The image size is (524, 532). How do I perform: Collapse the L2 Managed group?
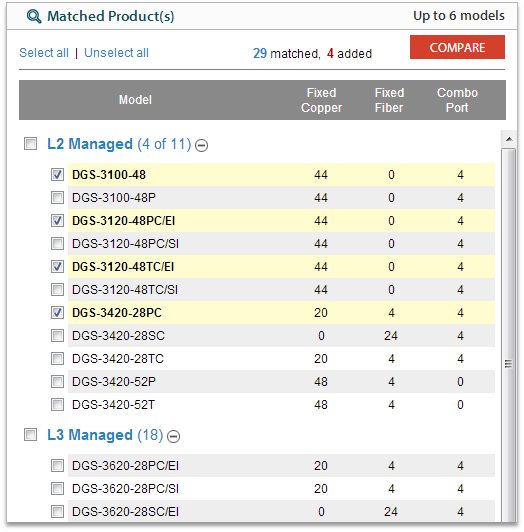pos(201,146)
